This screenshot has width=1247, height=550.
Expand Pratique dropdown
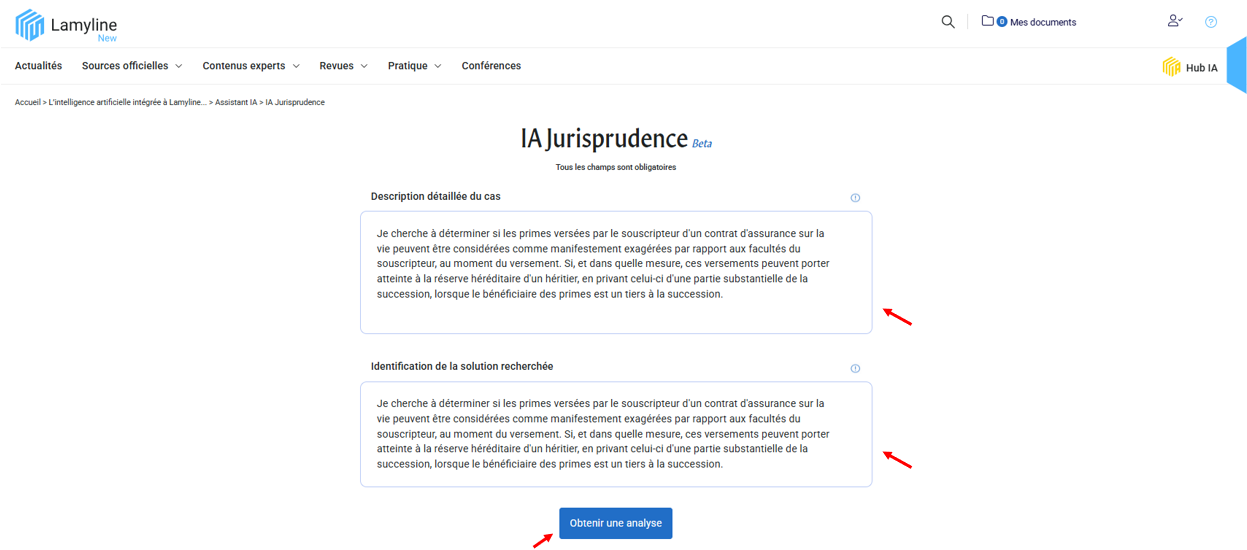pyautogui.click(x=414, y=66)
